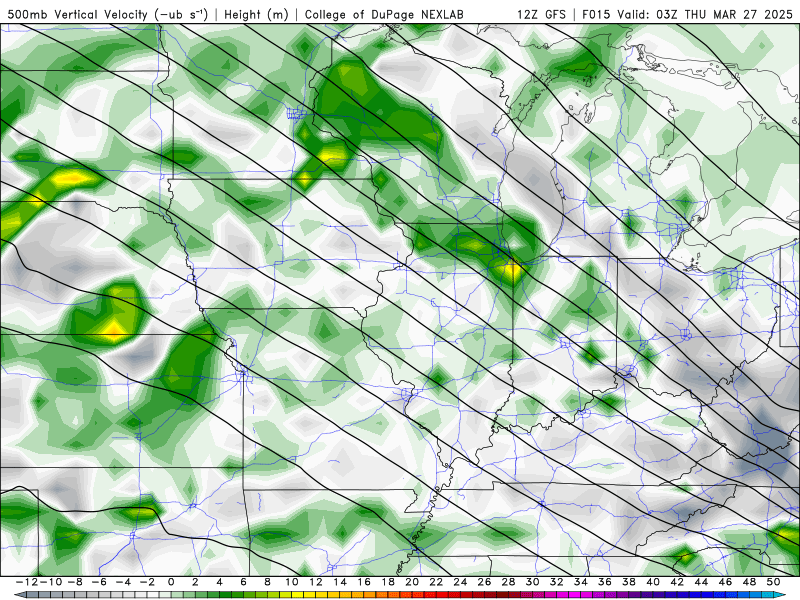The height and width of the screenshot is (600, 800).
Task: Click the "42" color scale label
Action: pyautogui.click(x=677, y=582)
